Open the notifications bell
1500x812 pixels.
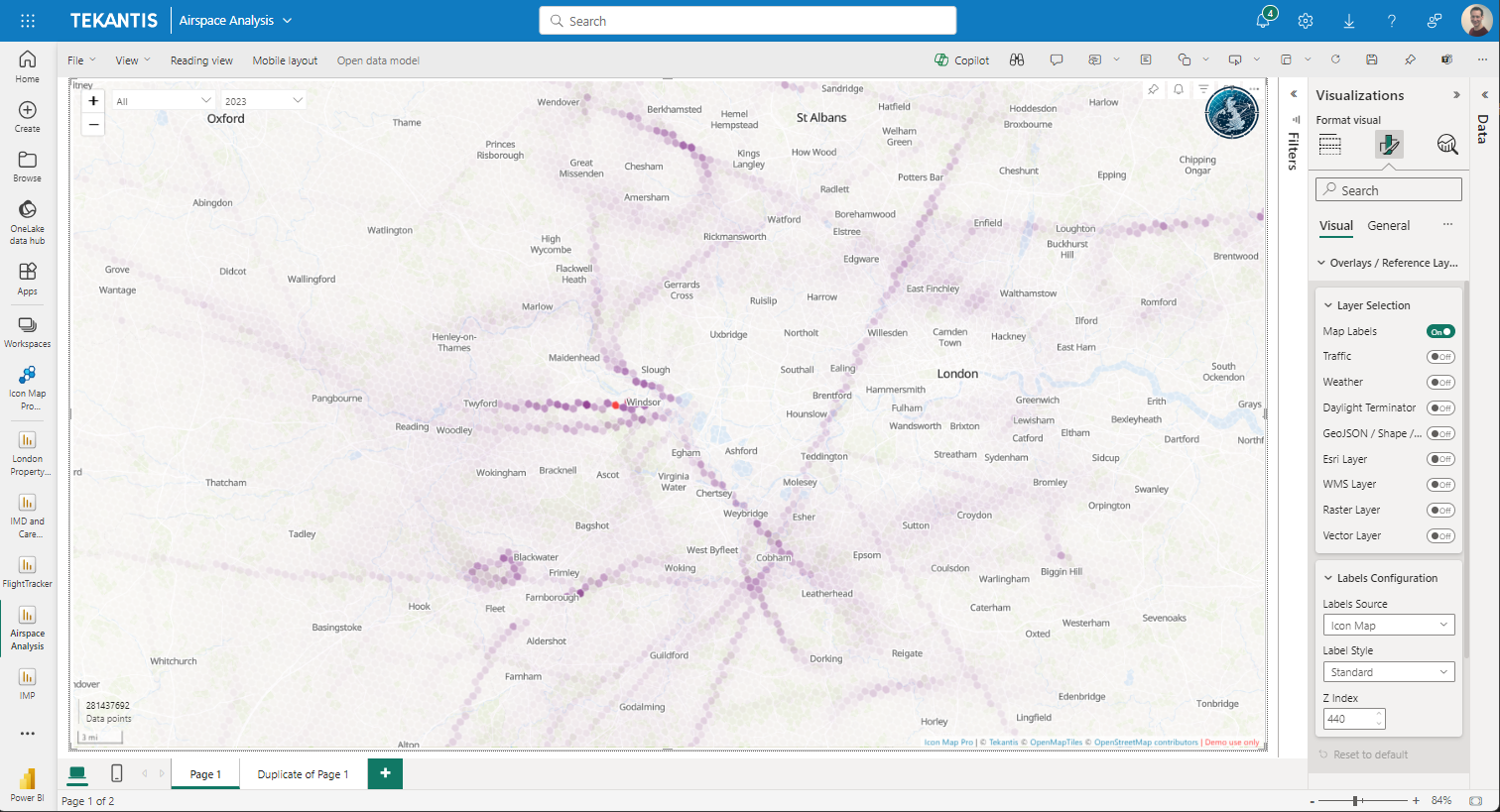tap(1263, 21)
